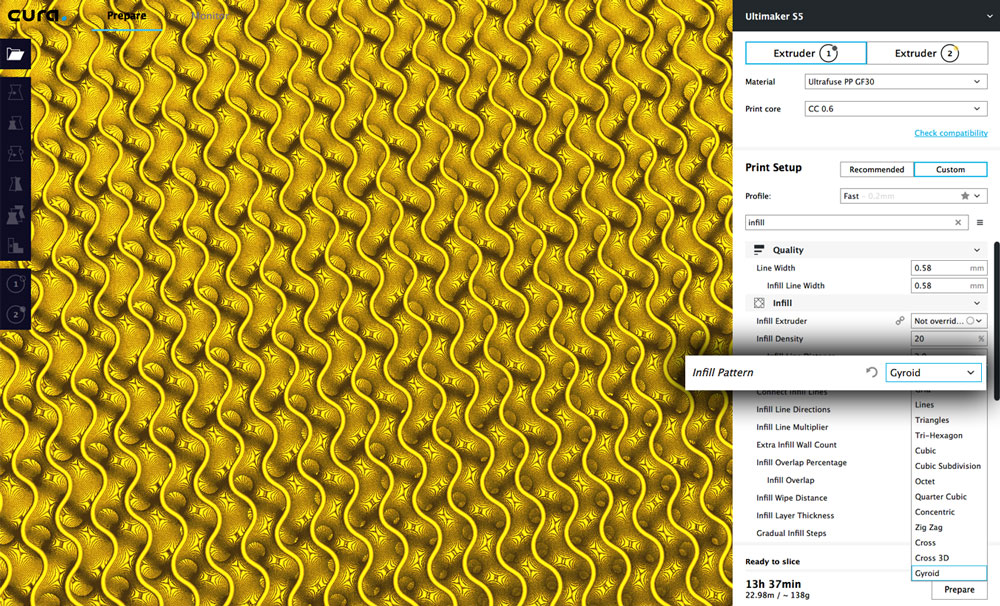Screen dimensions: 1000x606
Task: Select Custom print setup mode
Action: (950, 170)
